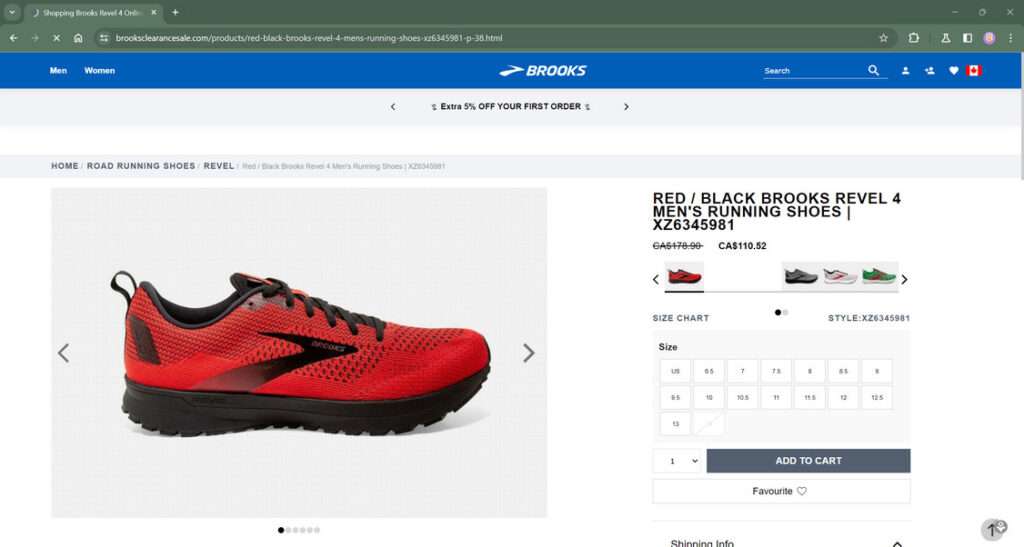
Task: Click the ADD TO CART button
Action: click(x=808, y=461)
